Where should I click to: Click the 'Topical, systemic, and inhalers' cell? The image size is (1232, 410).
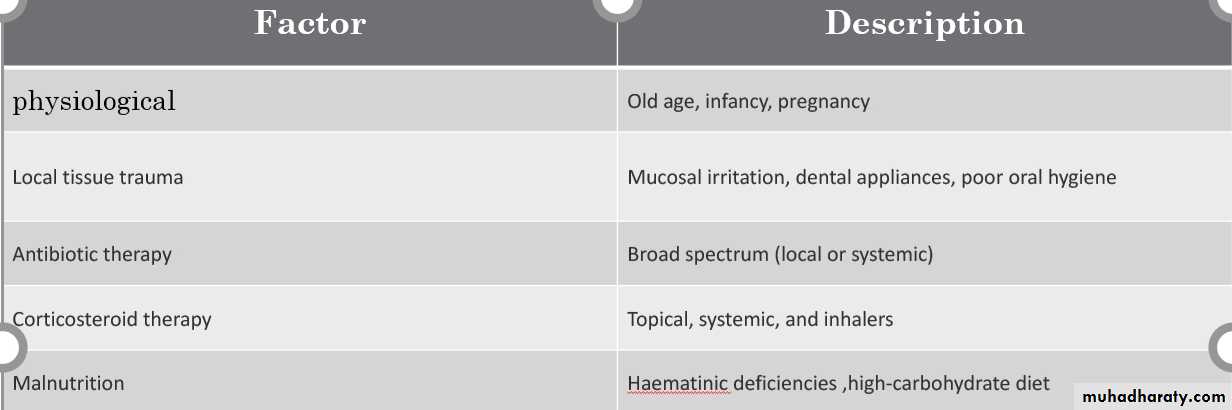click(760, 320)
